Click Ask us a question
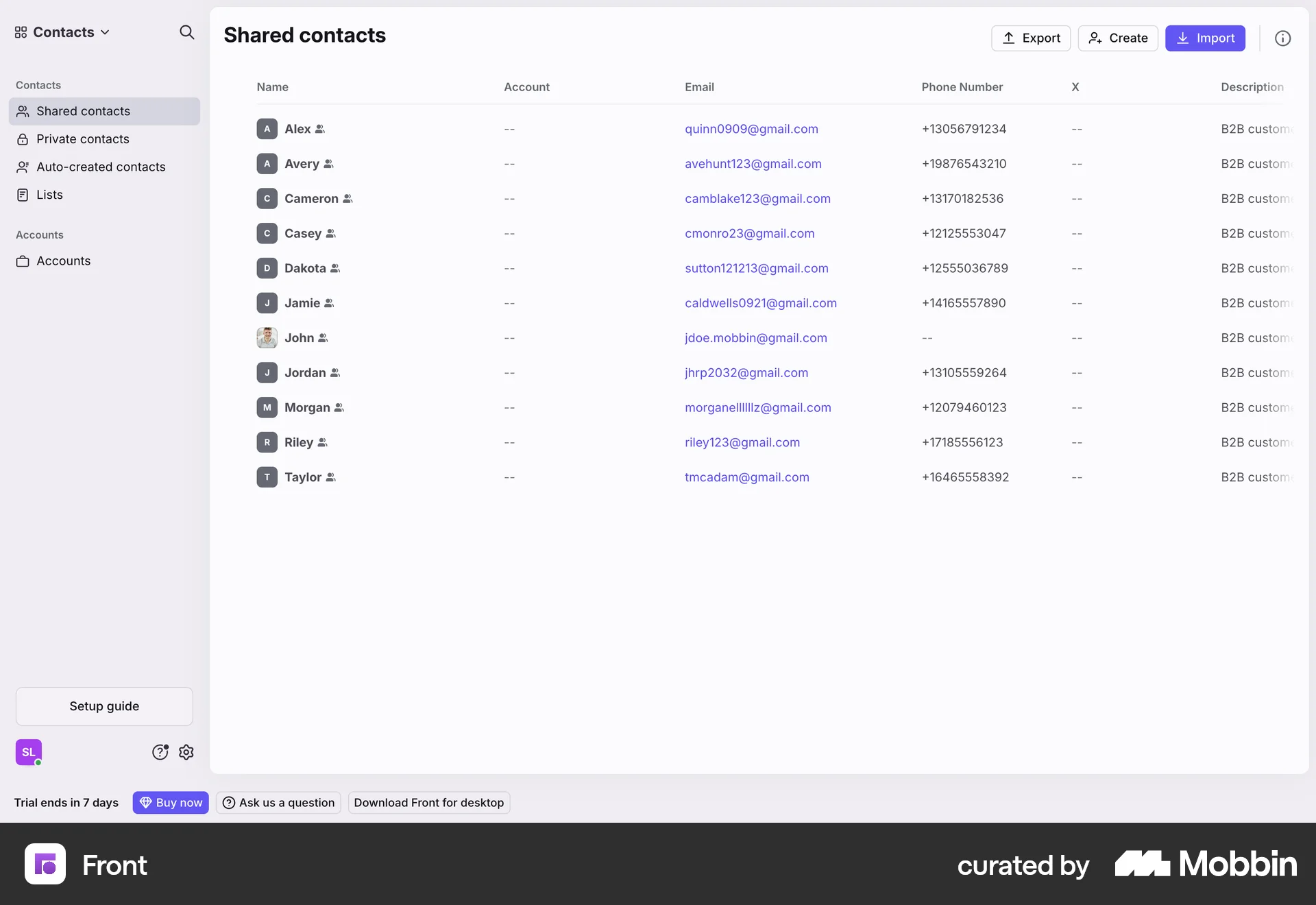Viewport: 1316px width, 905px height. 278,803
